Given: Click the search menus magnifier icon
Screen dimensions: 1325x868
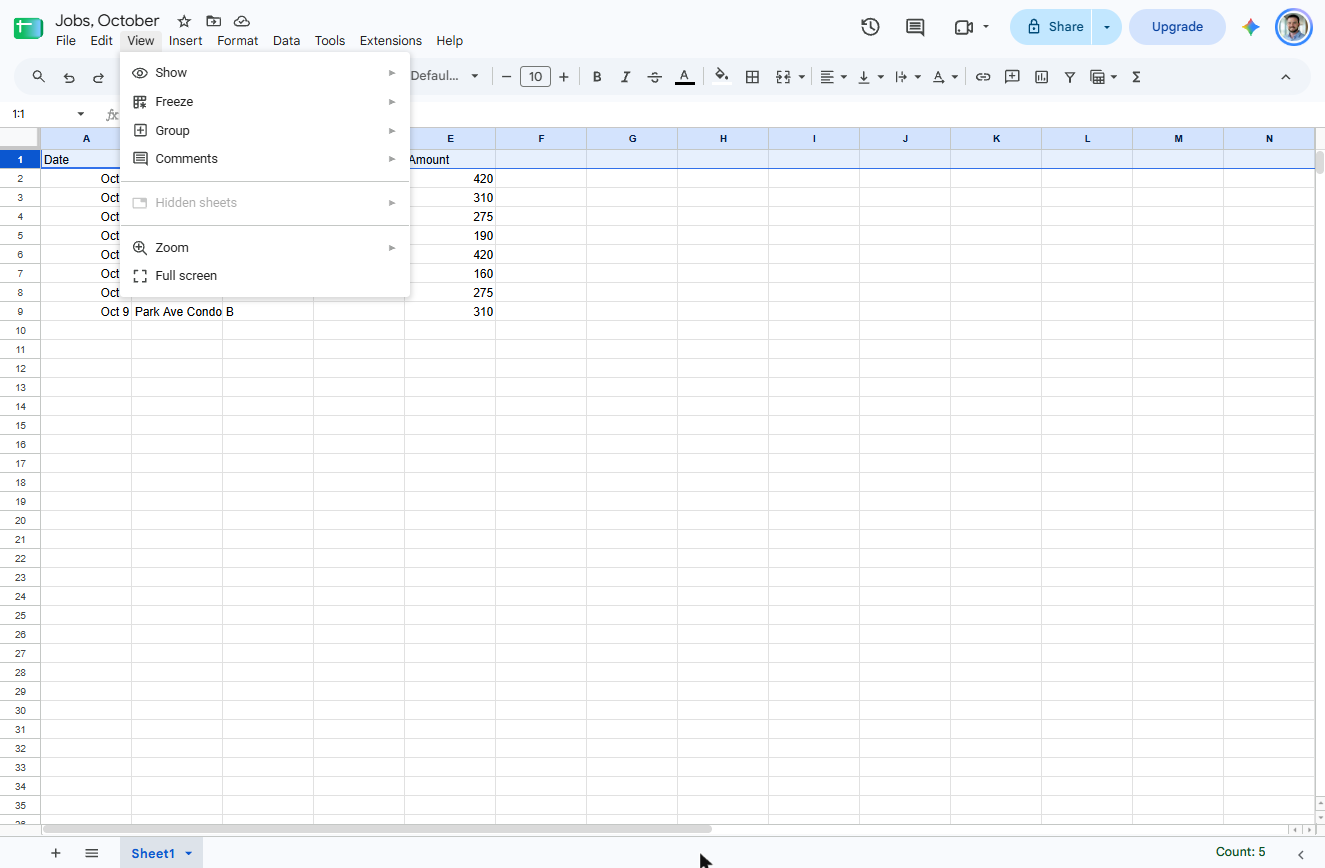Looking at the screenshot, I should 39,77.
